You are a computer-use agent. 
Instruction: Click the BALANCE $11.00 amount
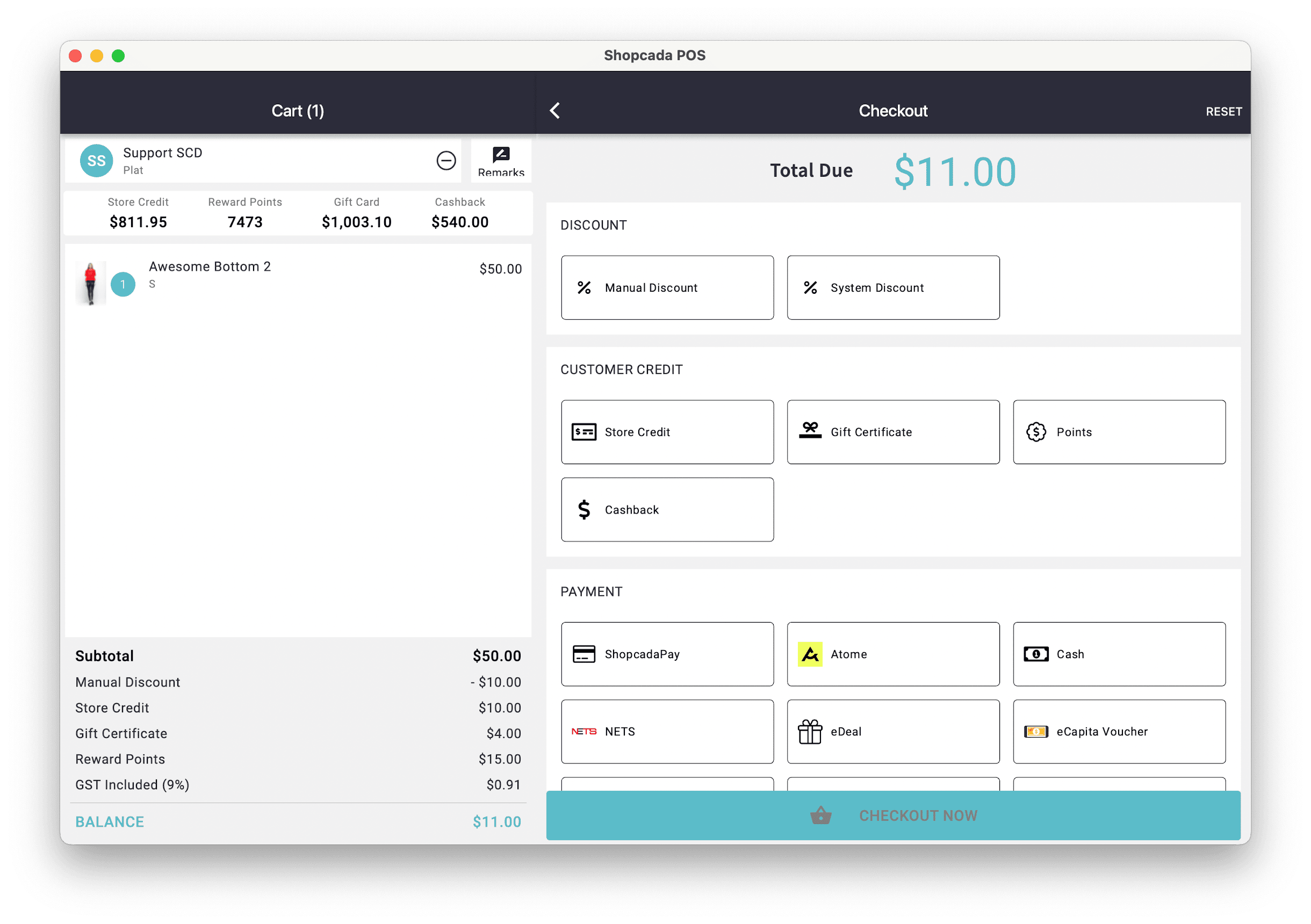click(x=497, y=822)
